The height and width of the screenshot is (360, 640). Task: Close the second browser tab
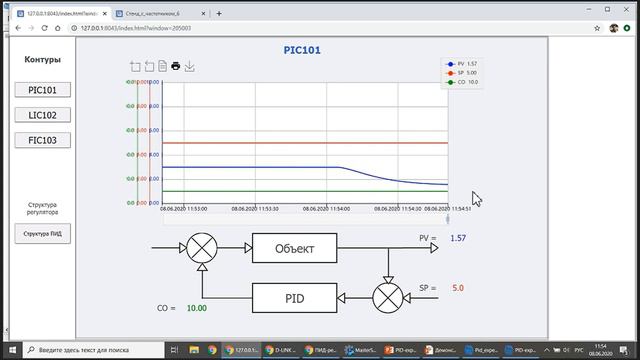click(x=203, y=13)
